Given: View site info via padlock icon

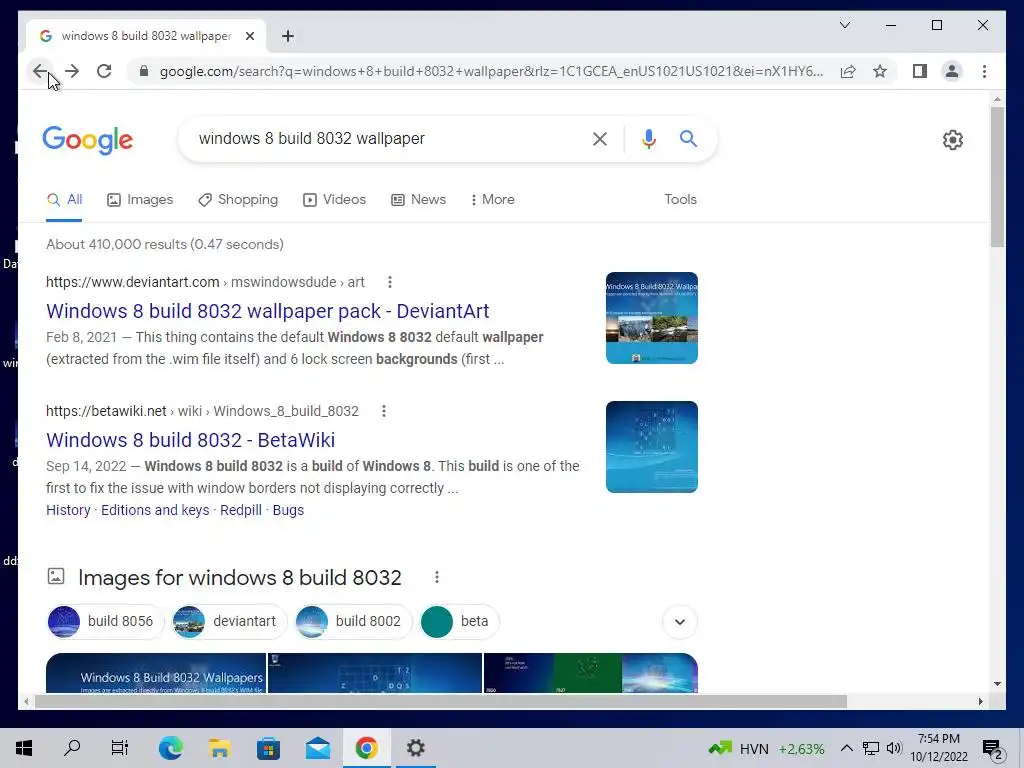Looking at the screenshot, I should [x=144, y=71].
